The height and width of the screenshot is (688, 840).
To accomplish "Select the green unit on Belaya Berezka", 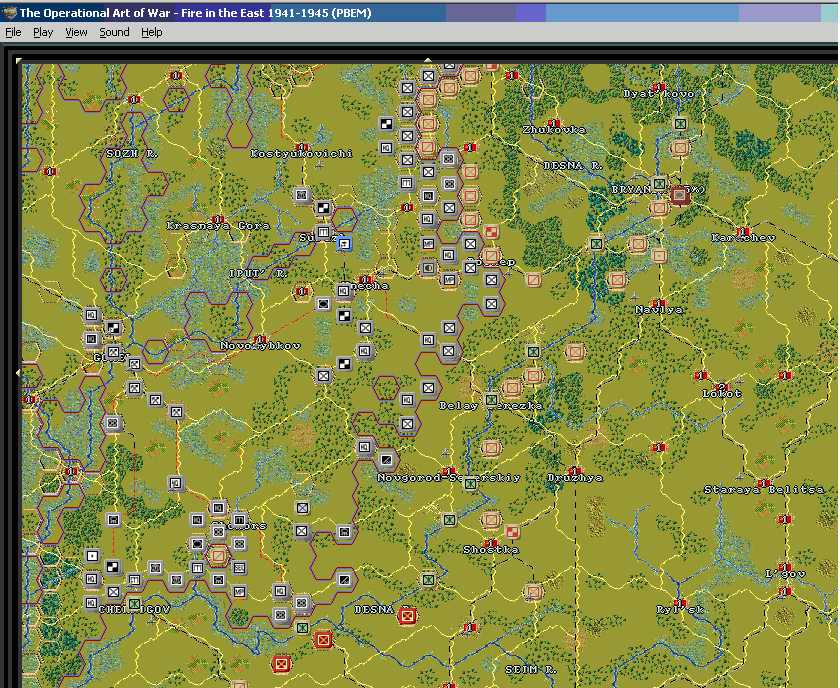I will (x=491, y=400).
